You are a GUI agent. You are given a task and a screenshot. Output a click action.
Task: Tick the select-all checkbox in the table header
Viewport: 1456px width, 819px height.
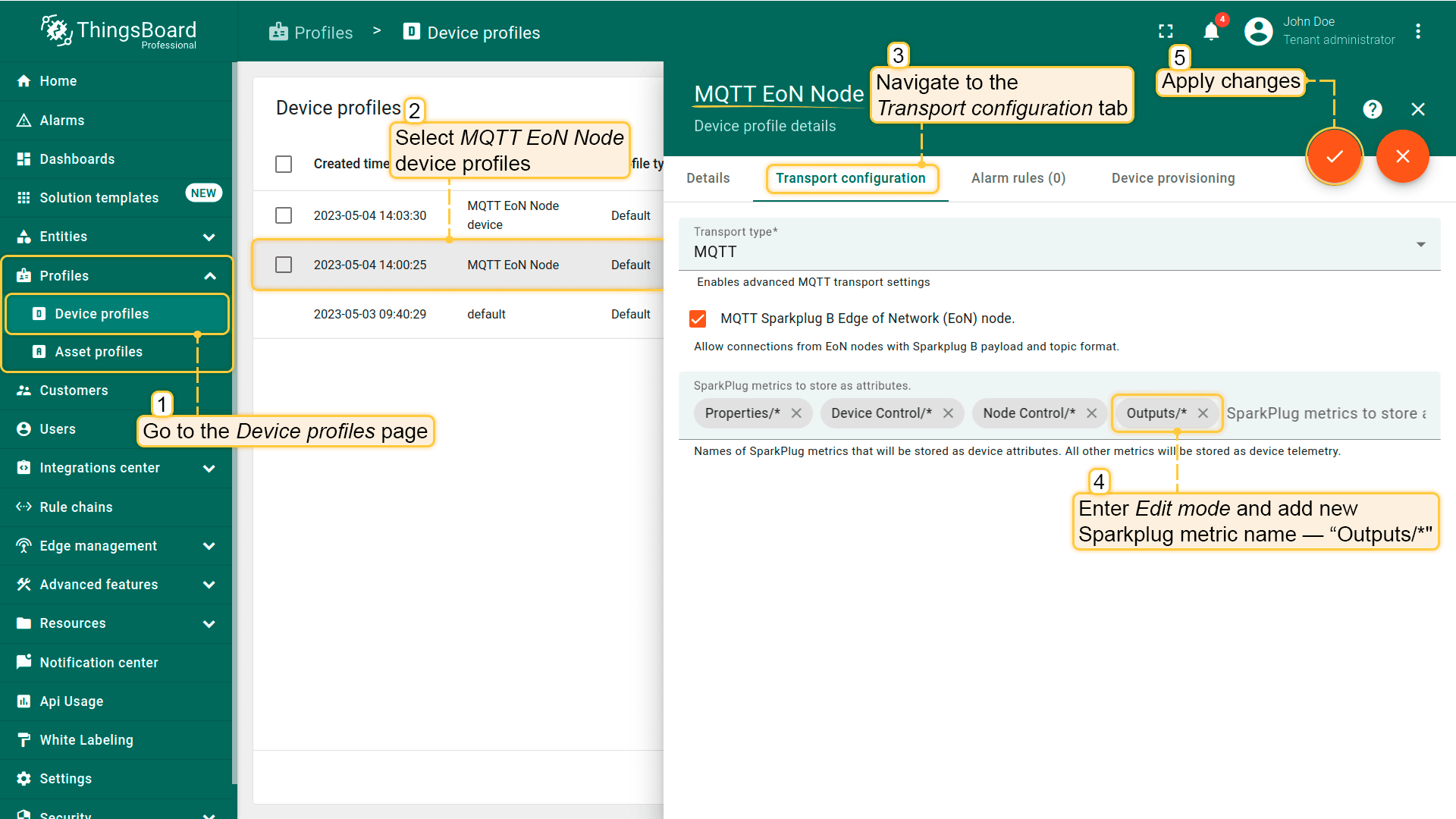[x=284, y=164]
